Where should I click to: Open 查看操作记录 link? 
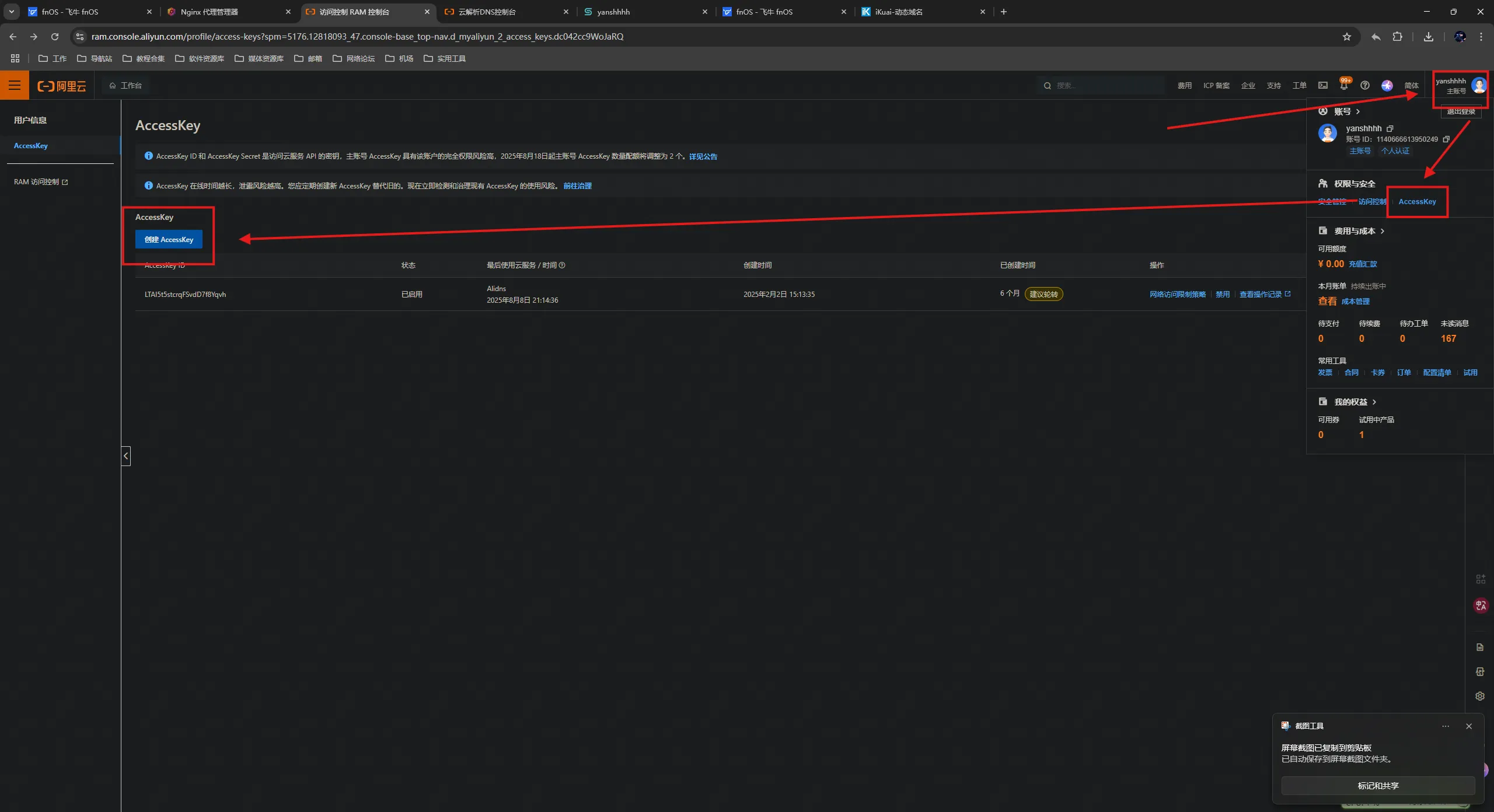[1264, 295]
